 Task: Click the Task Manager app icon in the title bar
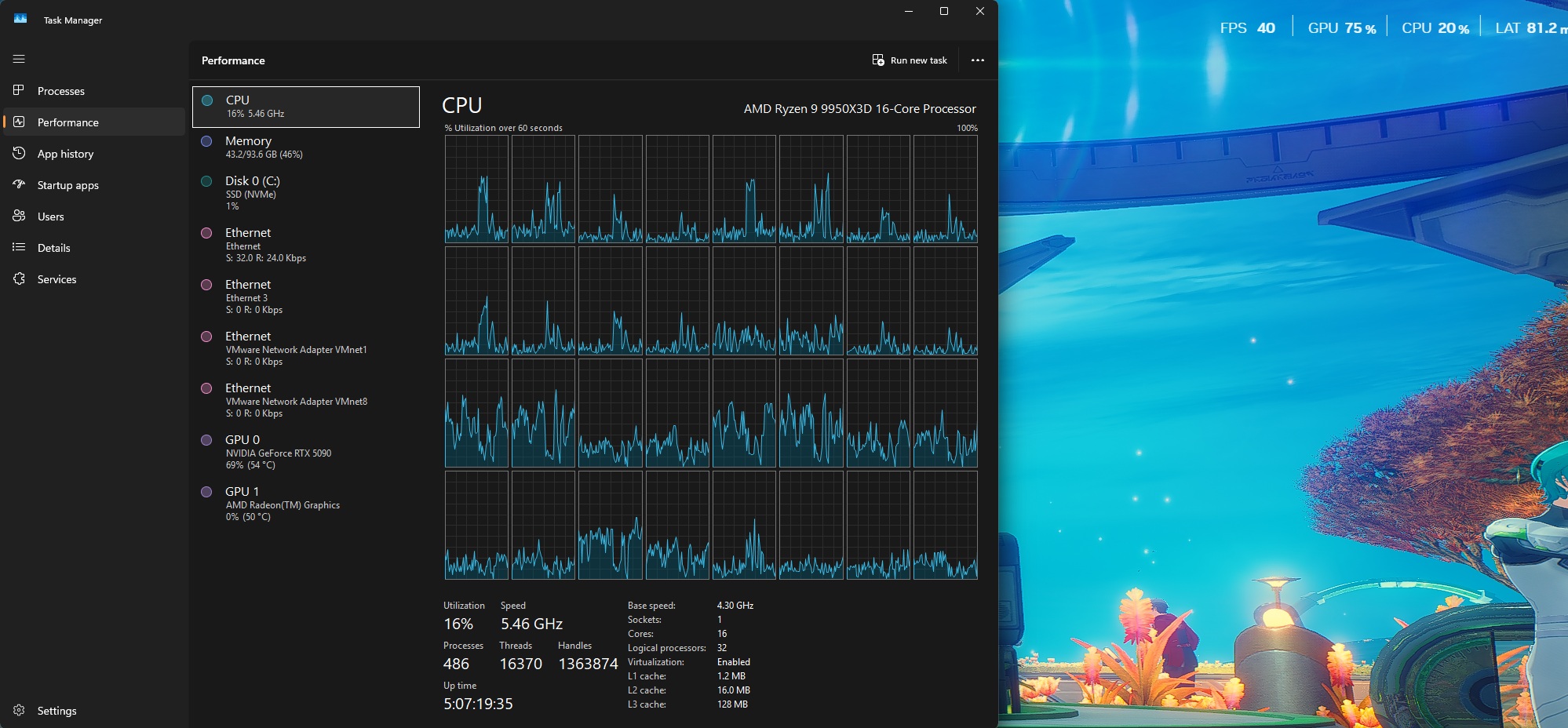(20, 20)
